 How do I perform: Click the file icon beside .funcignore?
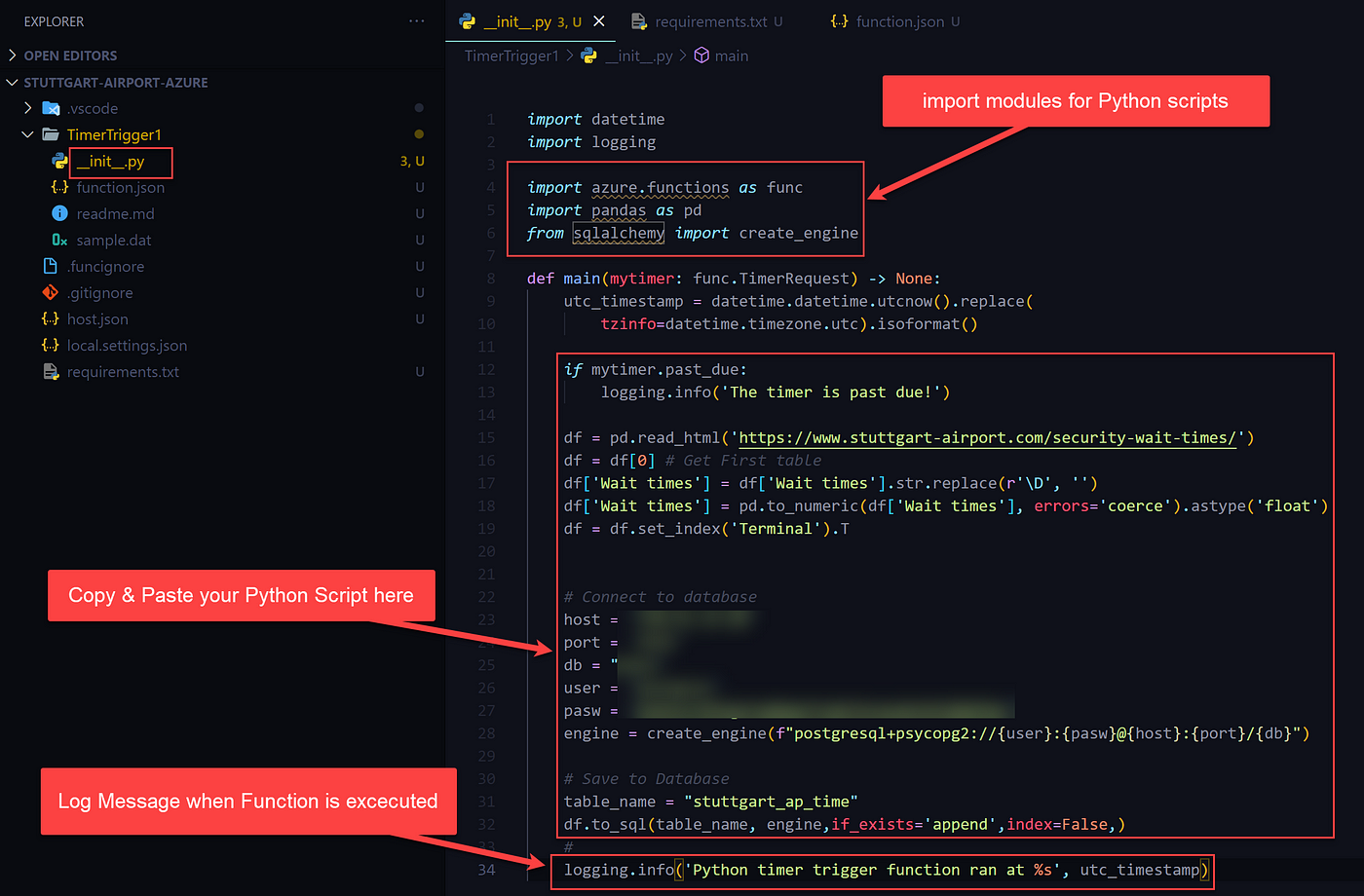(x=51, y=266)
